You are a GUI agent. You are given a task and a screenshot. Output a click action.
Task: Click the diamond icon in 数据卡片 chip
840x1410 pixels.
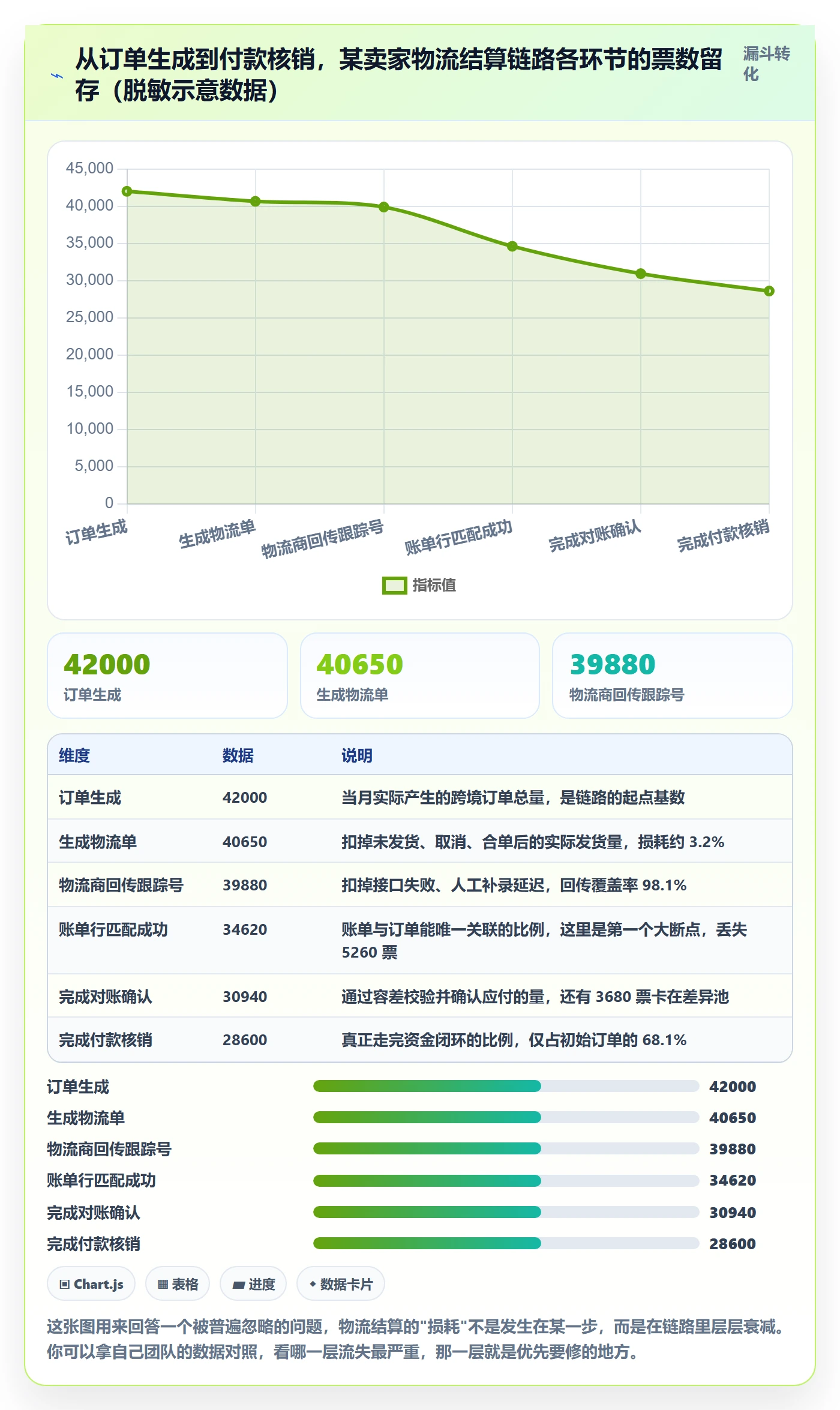click(313, 1284)
